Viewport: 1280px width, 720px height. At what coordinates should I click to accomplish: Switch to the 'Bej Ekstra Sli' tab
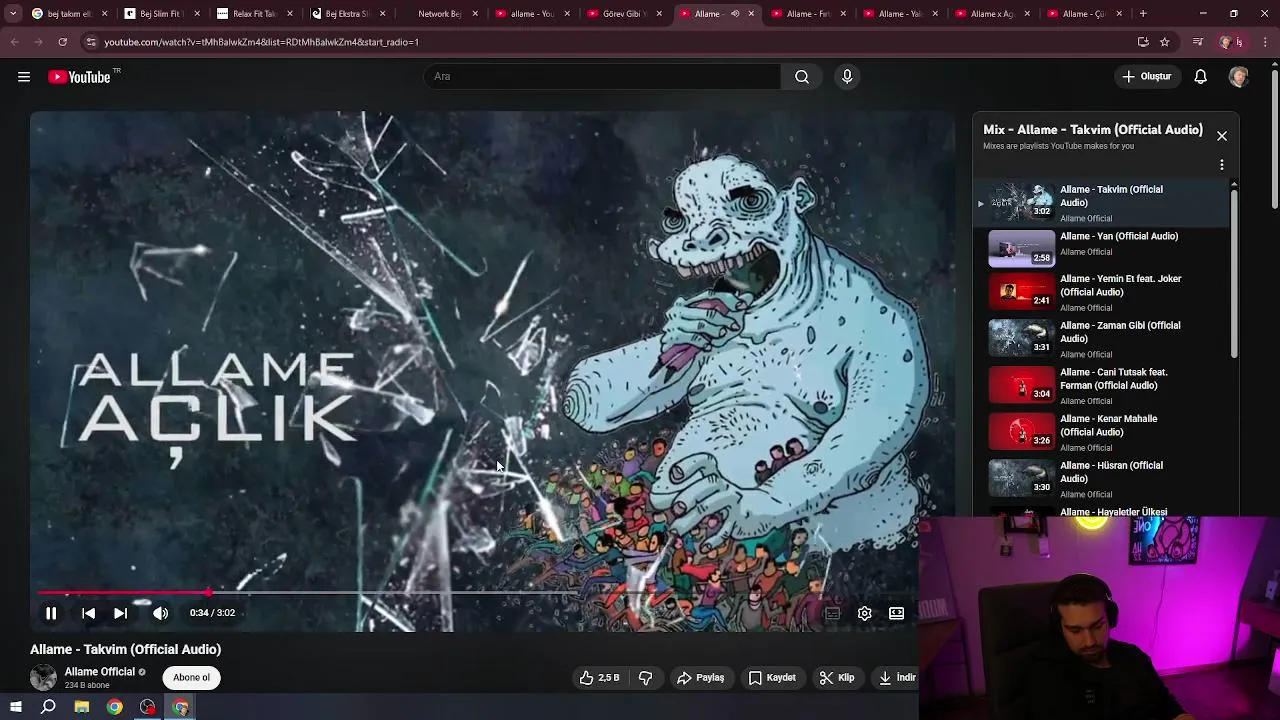pyautogui.click(x=346, y=14)
